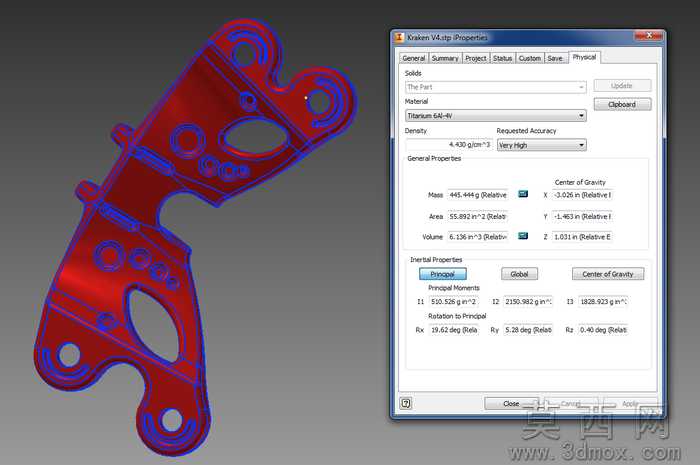This screenshot has width=700, height=465.
Task: Open the Material dropdown Titanium 6Al-4V
Action: (x=496, y=116)
